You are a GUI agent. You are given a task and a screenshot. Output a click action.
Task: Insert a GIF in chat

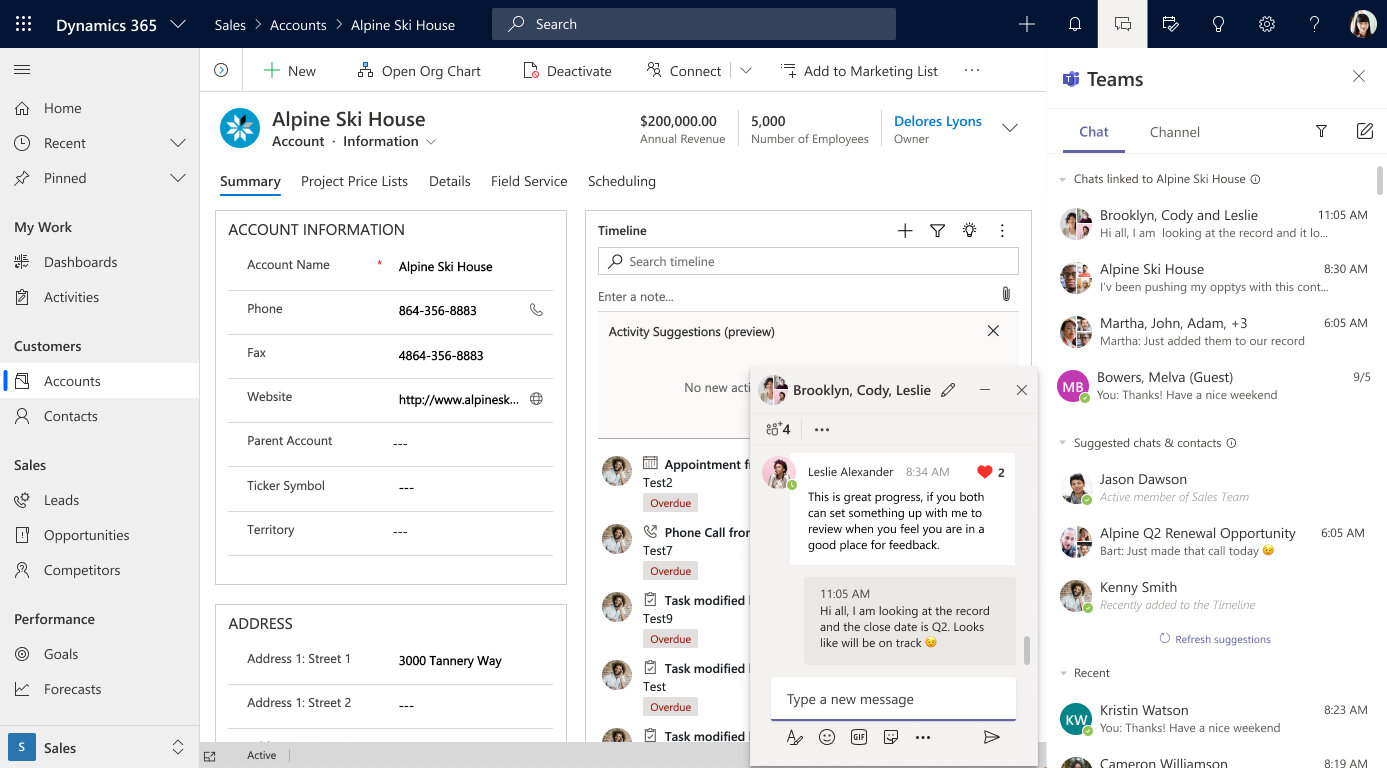pyautogui.click(x=859, y=737)
